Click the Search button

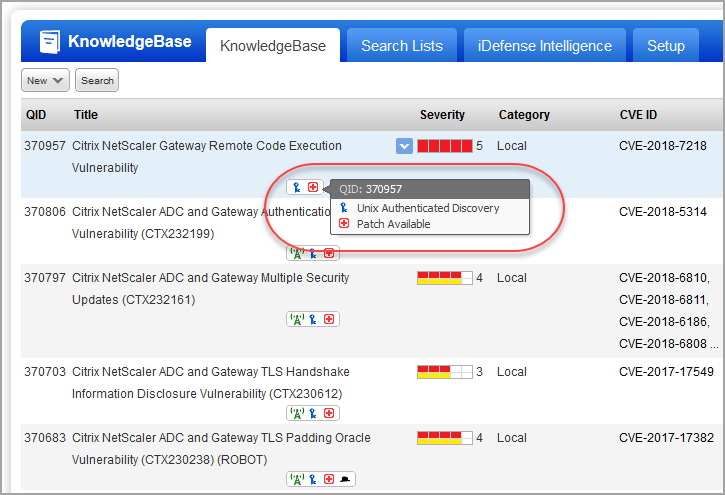tap(97, 80)
